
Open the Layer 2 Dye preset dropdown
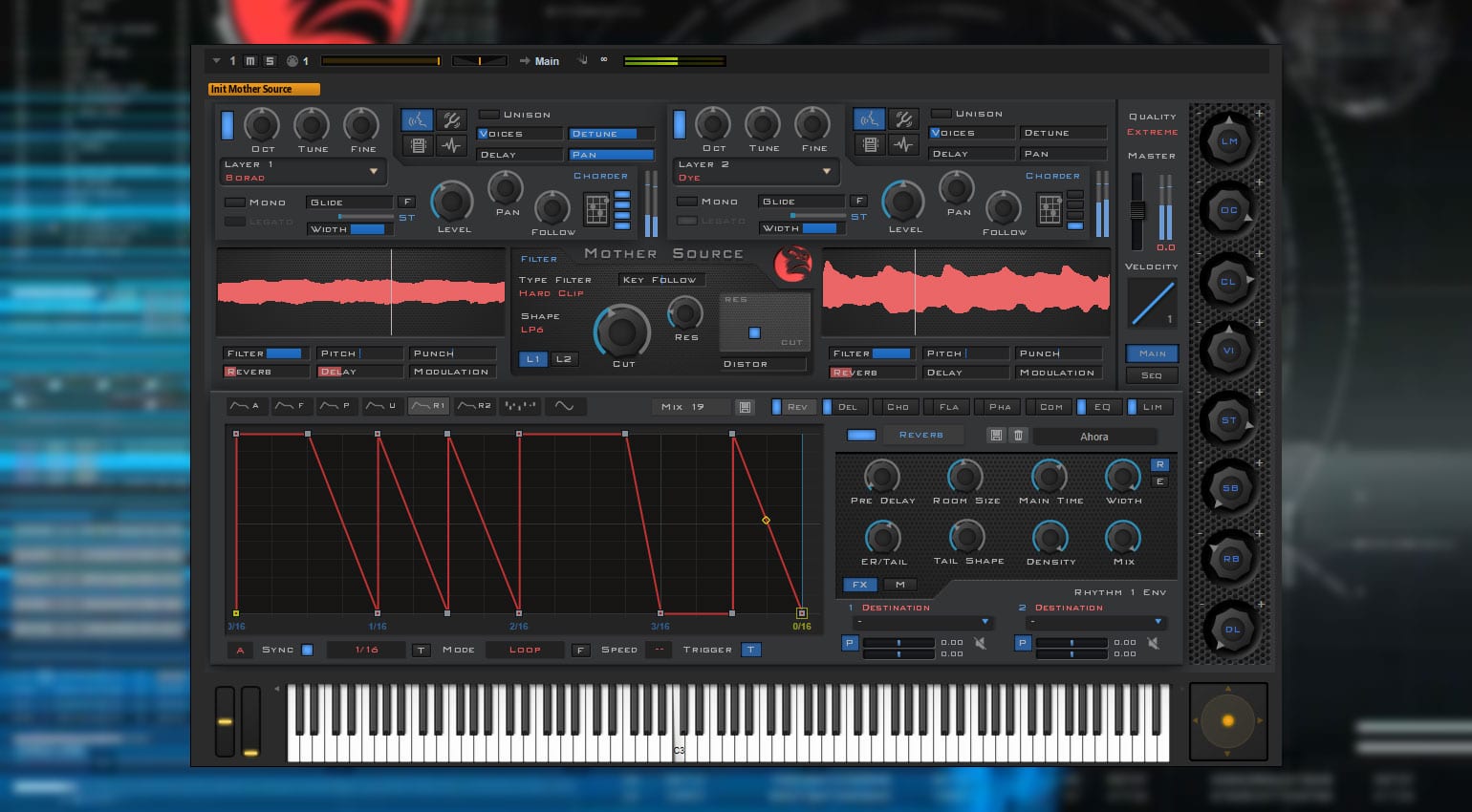[x=826, y=172]
